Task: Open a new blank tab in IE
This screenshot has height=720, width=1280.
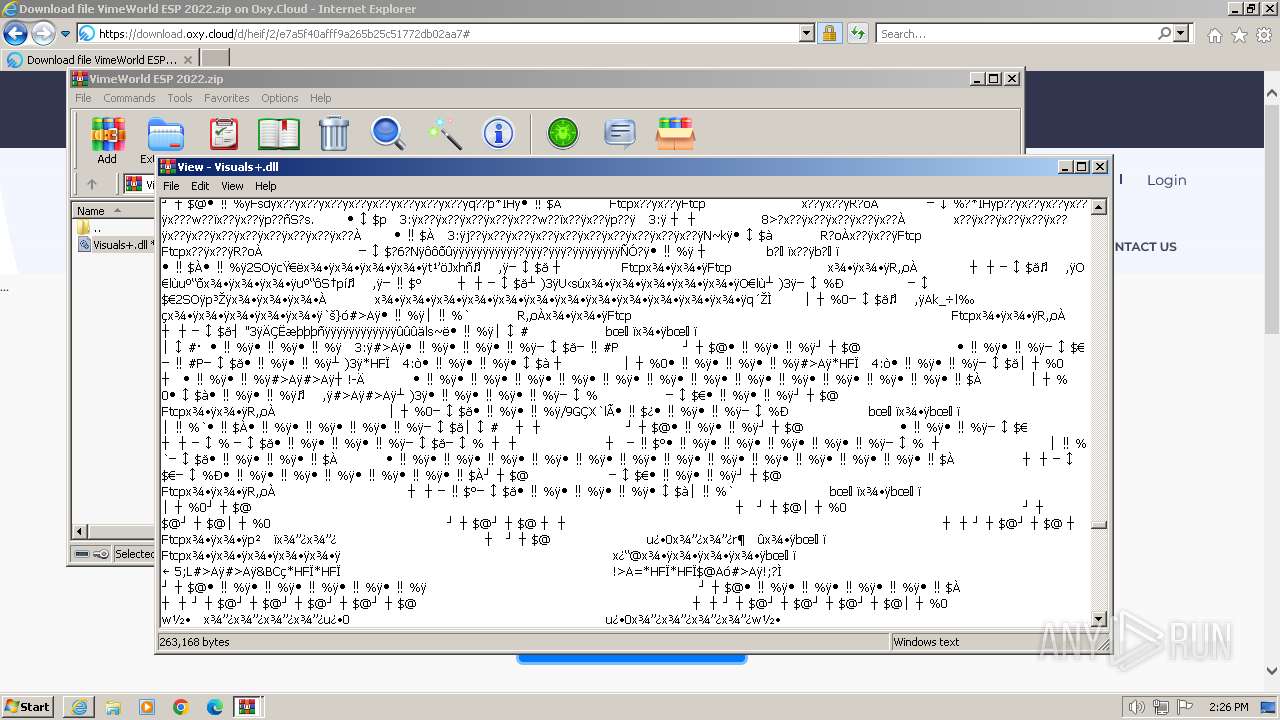Action: coord(215,58)
